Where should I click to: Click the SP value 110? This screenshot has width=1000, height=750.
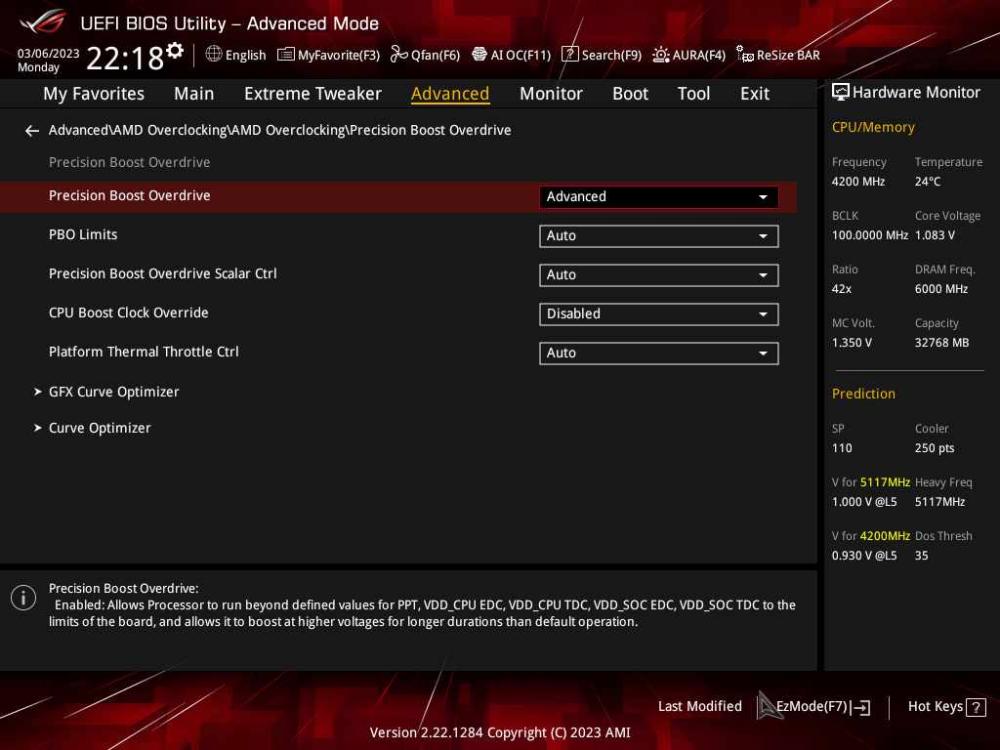pos(842,448)
